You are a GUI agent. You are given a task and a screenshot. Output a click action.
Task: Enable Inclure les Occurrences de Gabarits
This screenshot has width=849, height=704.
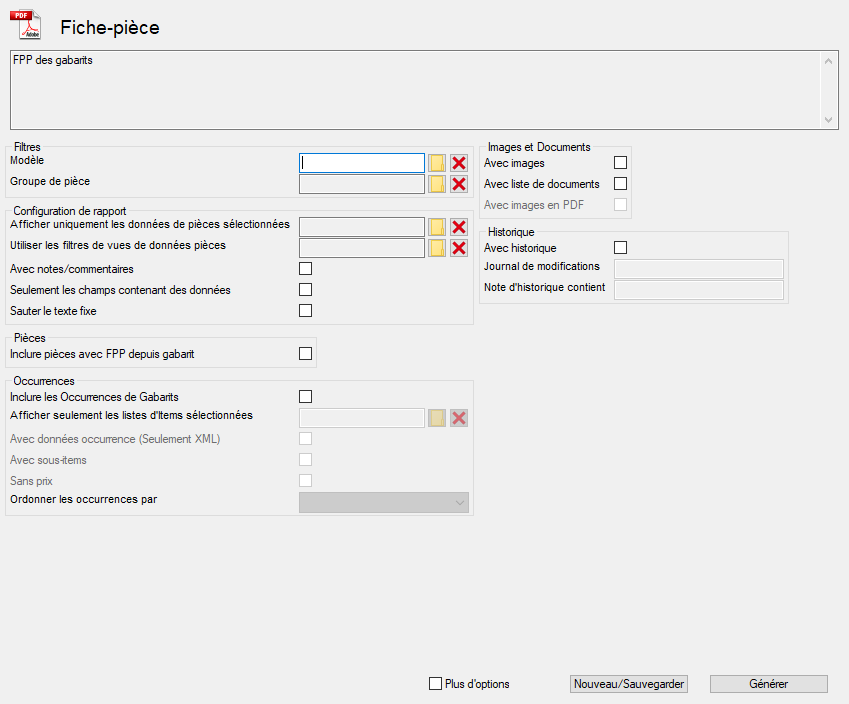coord(306,397)
